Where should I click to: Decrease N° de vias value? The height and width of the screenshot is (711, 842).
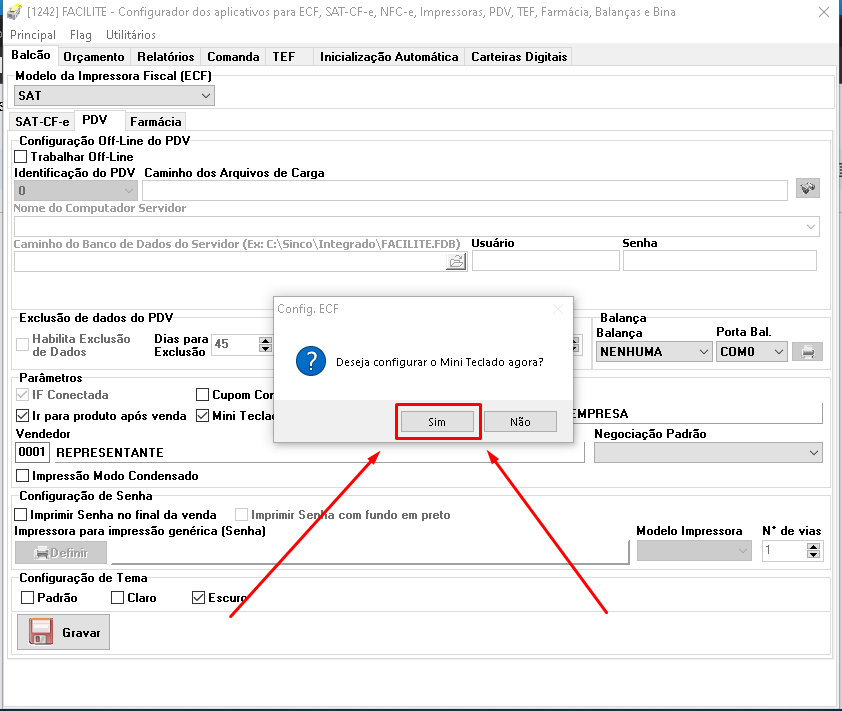(x=814, y=555)
